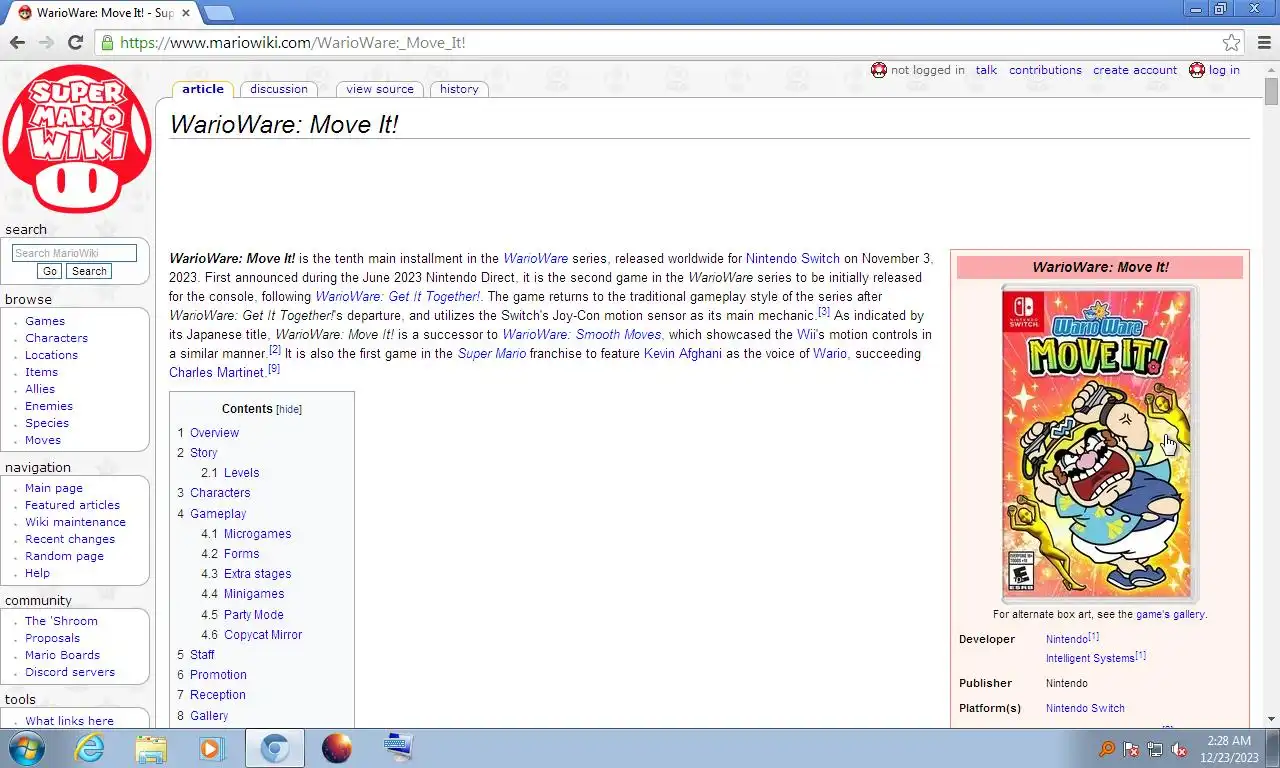The width and height of the screenshot is (1280, 768).
Task: Open Windows Media Player from the taskbar
Action: pos(212,748)
